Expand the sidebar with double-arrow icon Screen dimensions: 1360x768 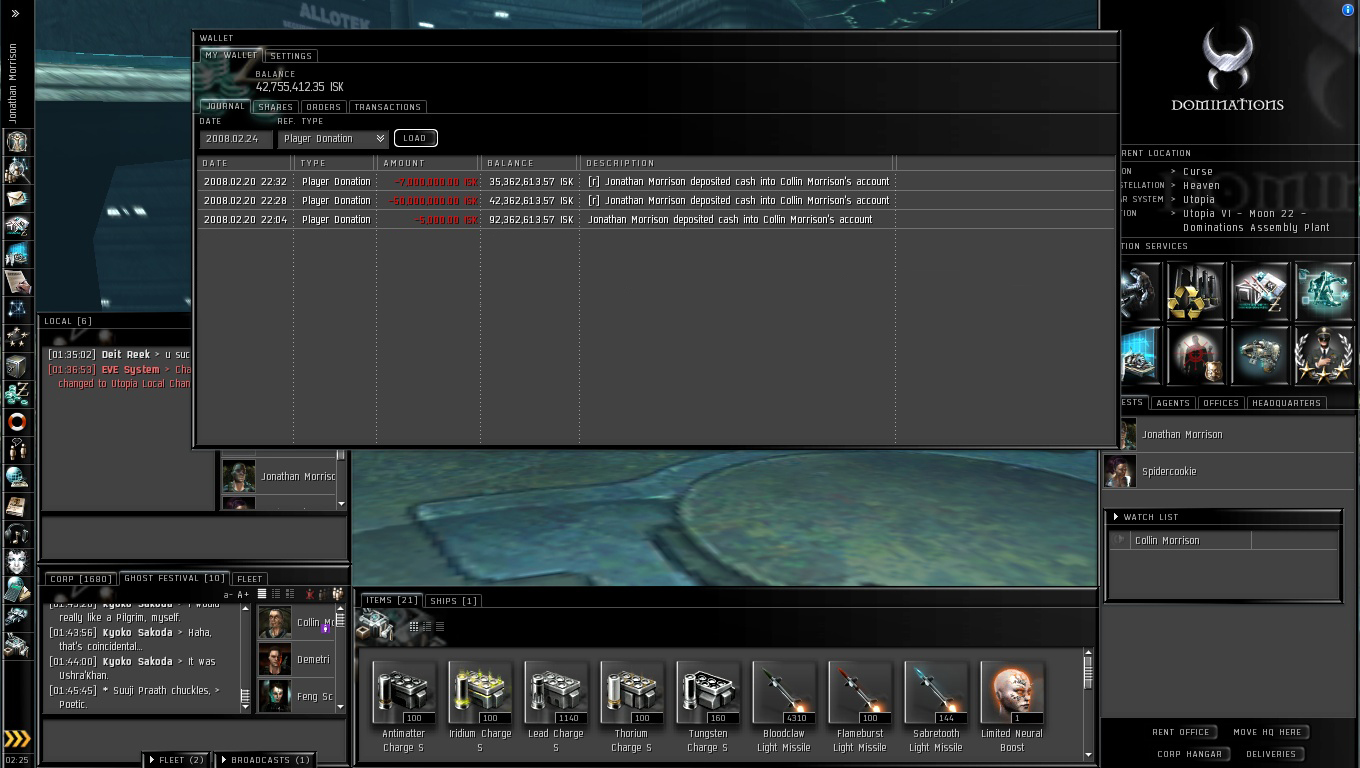click(x=15, y=14)
